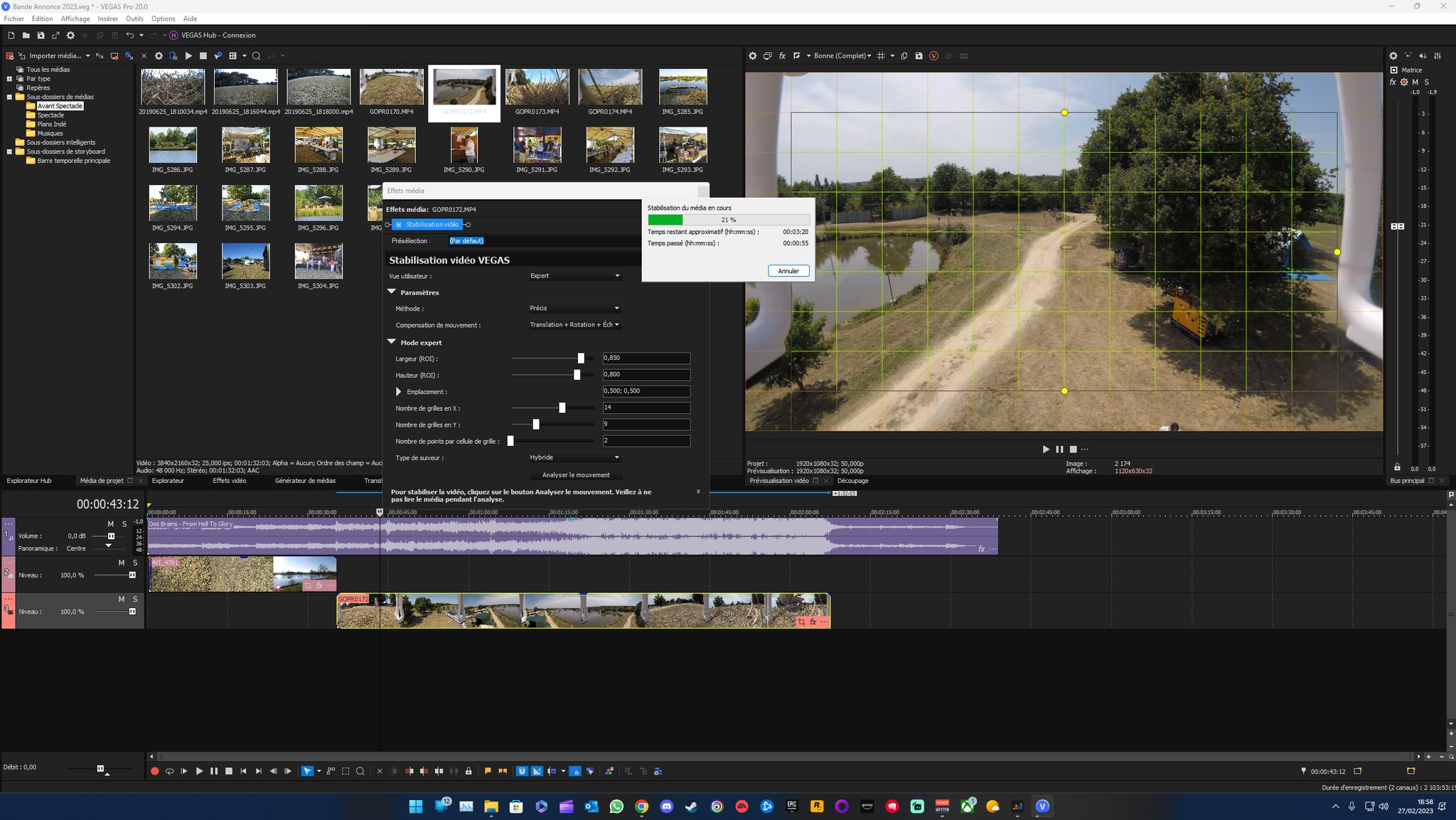The height and width of the screenshot is (820, 1456).
Task: Open preview properties gear icon
Action: coord(753,55)
